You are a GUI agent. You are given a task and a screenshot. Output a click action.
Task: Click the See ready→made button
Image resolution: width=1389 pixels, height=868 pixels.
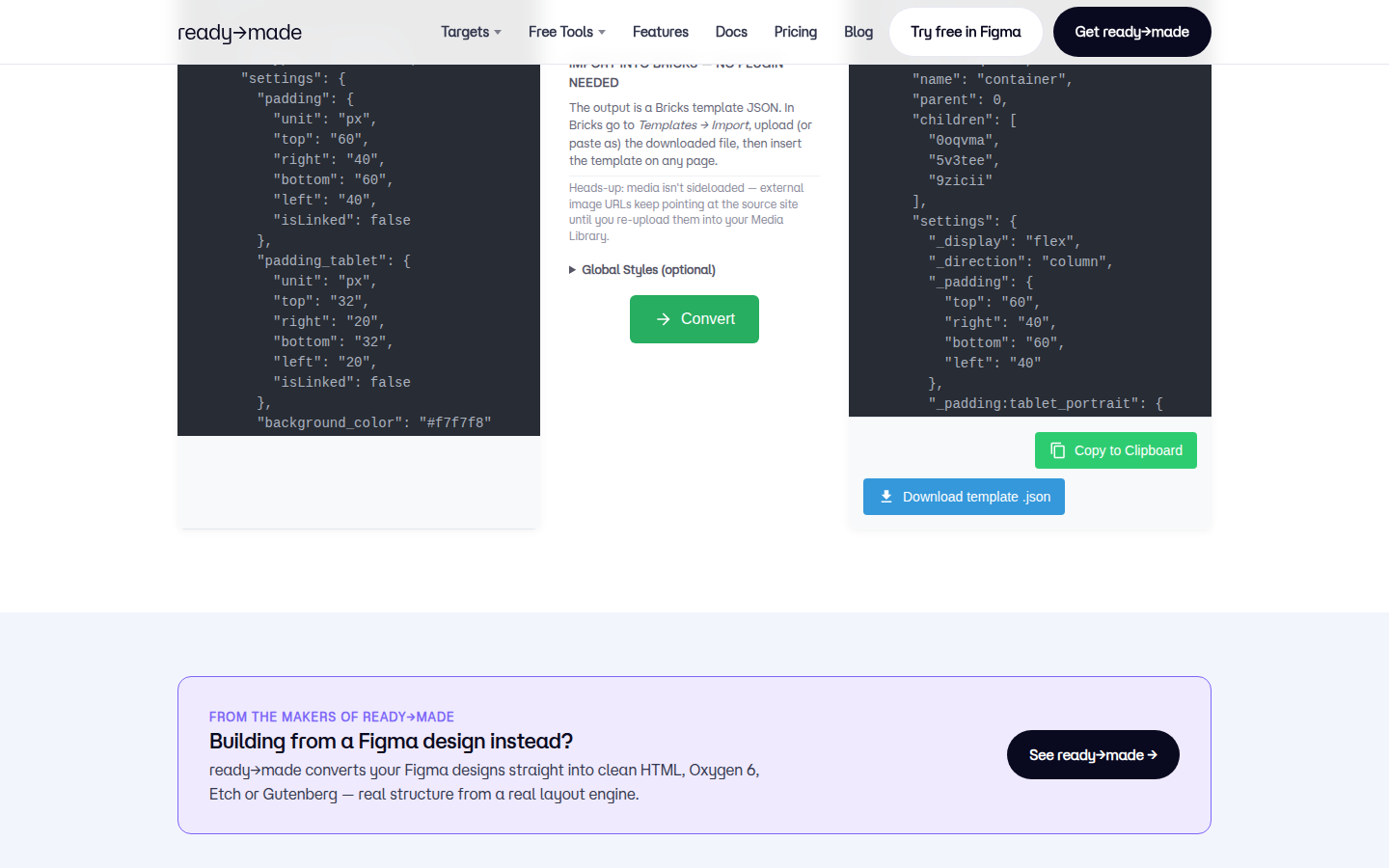(x=1093, y=755)
